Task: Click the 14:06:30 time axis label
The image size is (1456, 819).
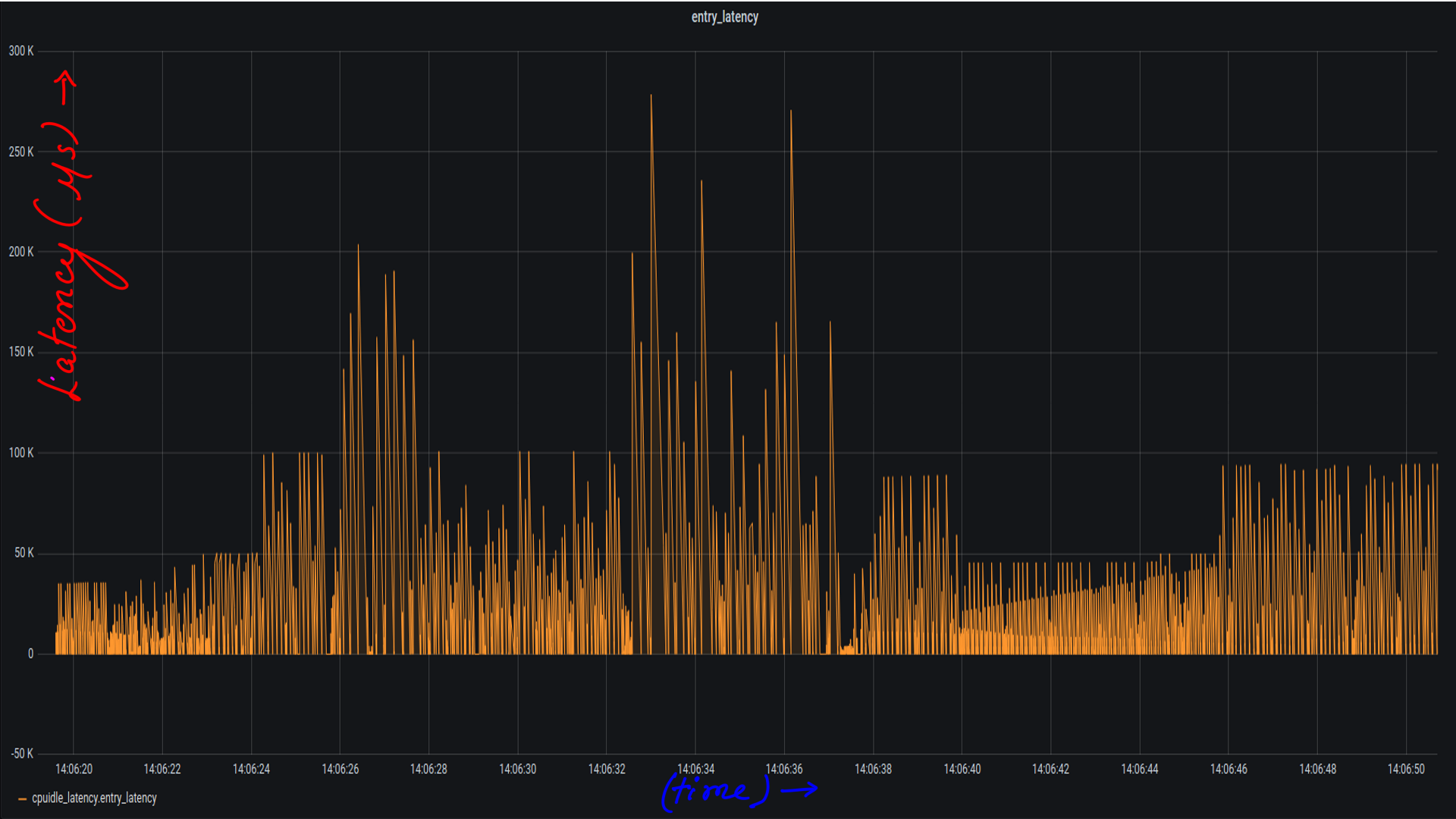Action: [518, 769]
